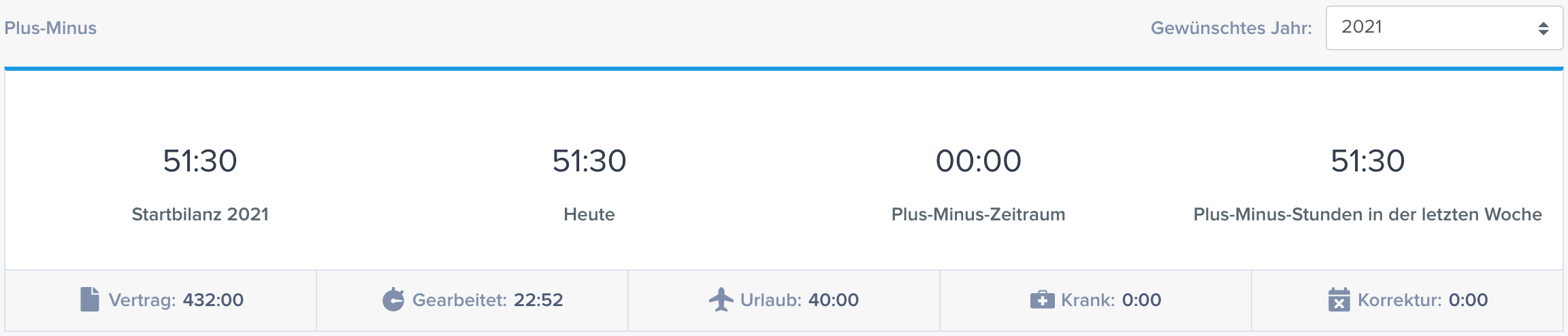Click the Startbilanz 2021 label
This screenshot has height=336, width=1568.
[200, 214]
